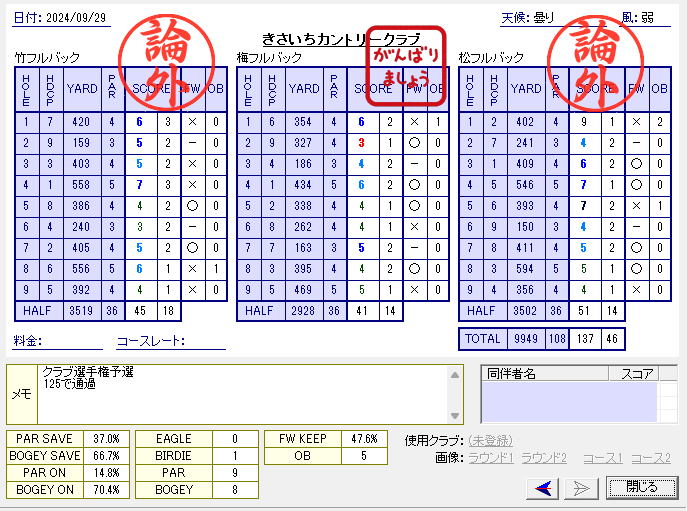Open the ラウンド2 image link
The image size is (687, 511).
(x=544, y=458)
